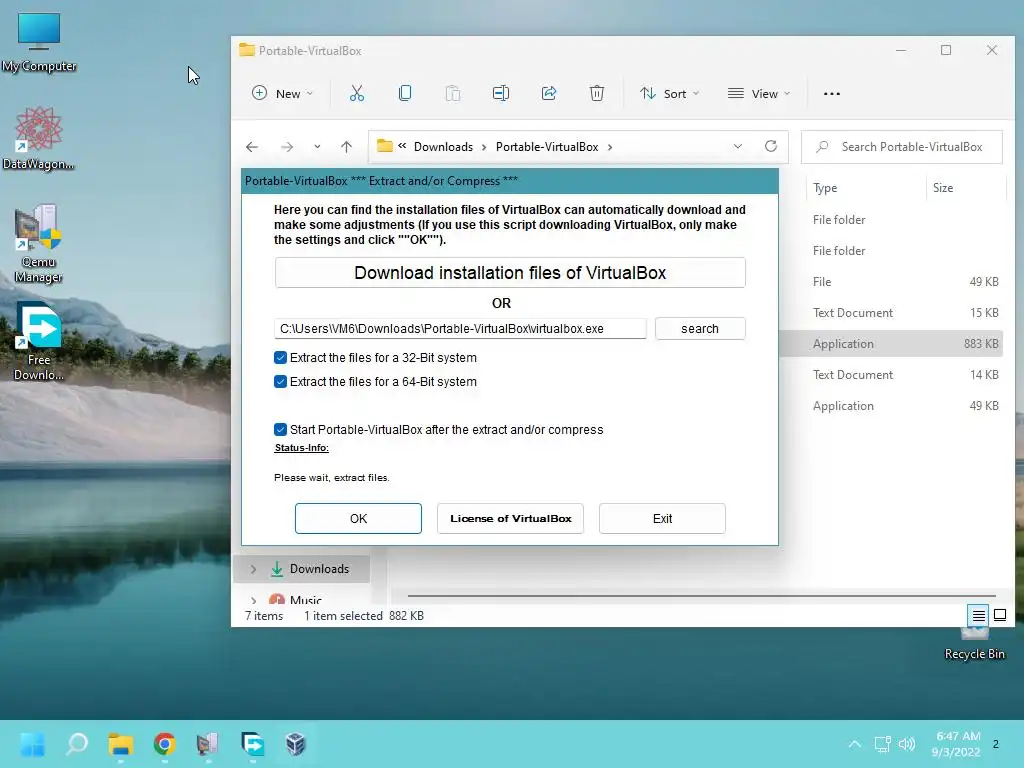Click the Paste icon in Explorer toolbar

pyautogui.click(x=453, y=93)
